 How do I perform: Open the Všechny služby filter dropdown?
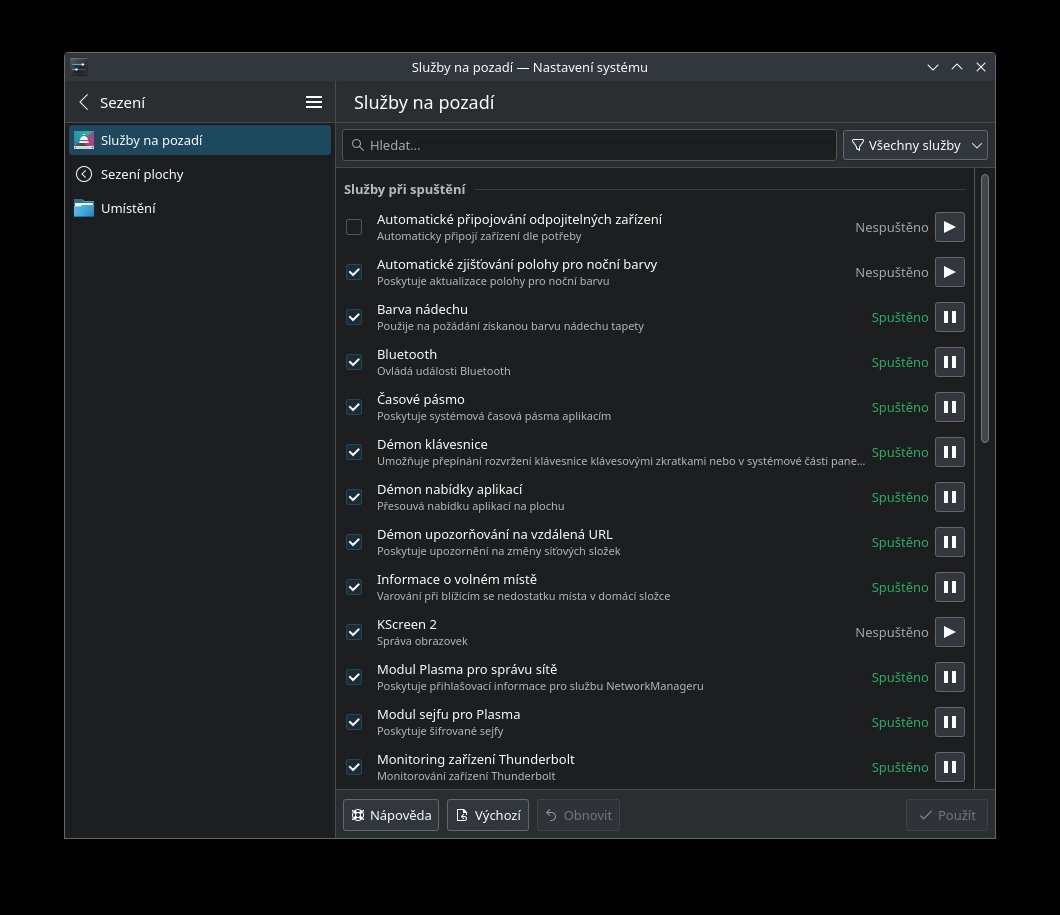915,145
